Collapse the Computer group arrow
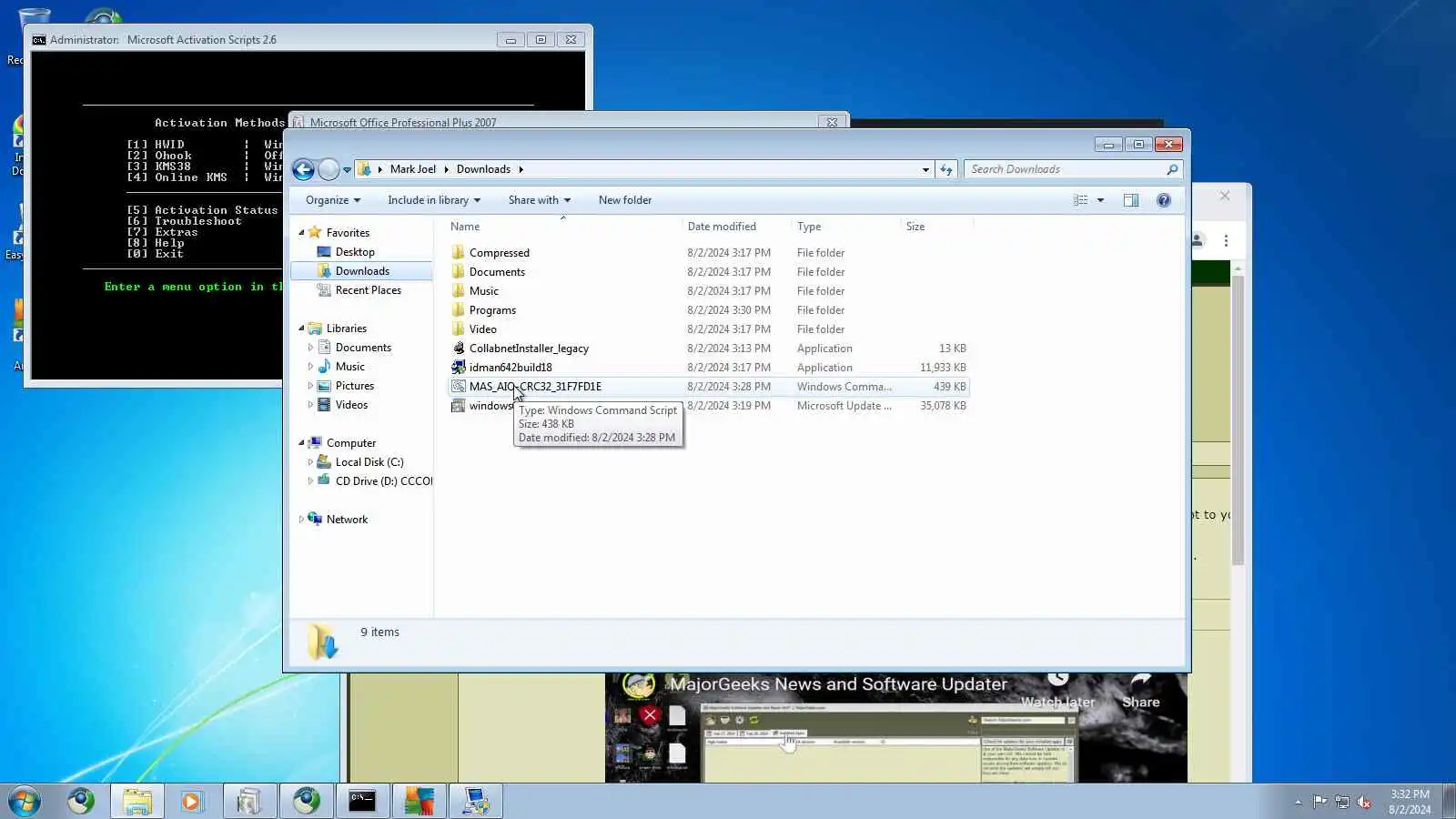 point(301,443)
